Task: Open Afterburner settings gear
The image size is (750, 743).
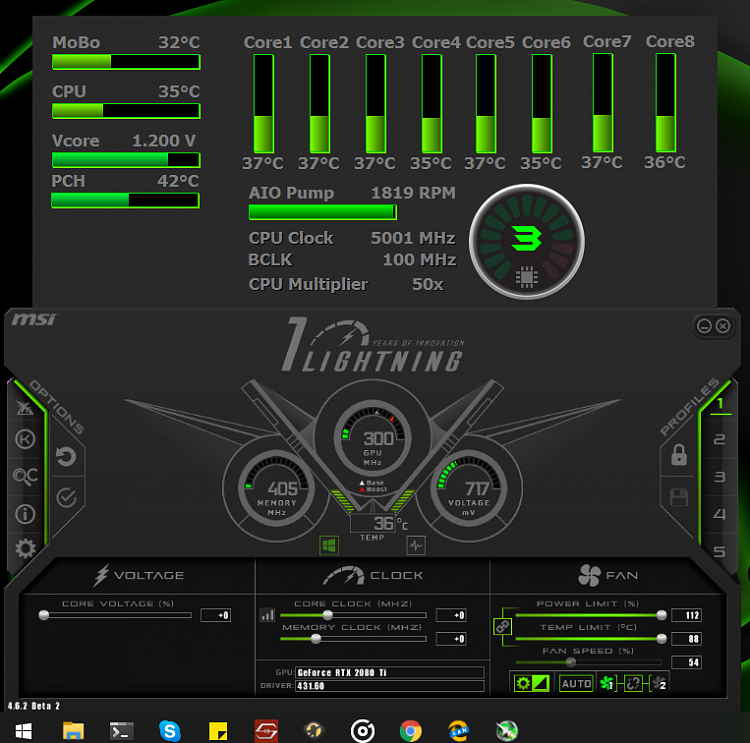Action: [25, 549]
